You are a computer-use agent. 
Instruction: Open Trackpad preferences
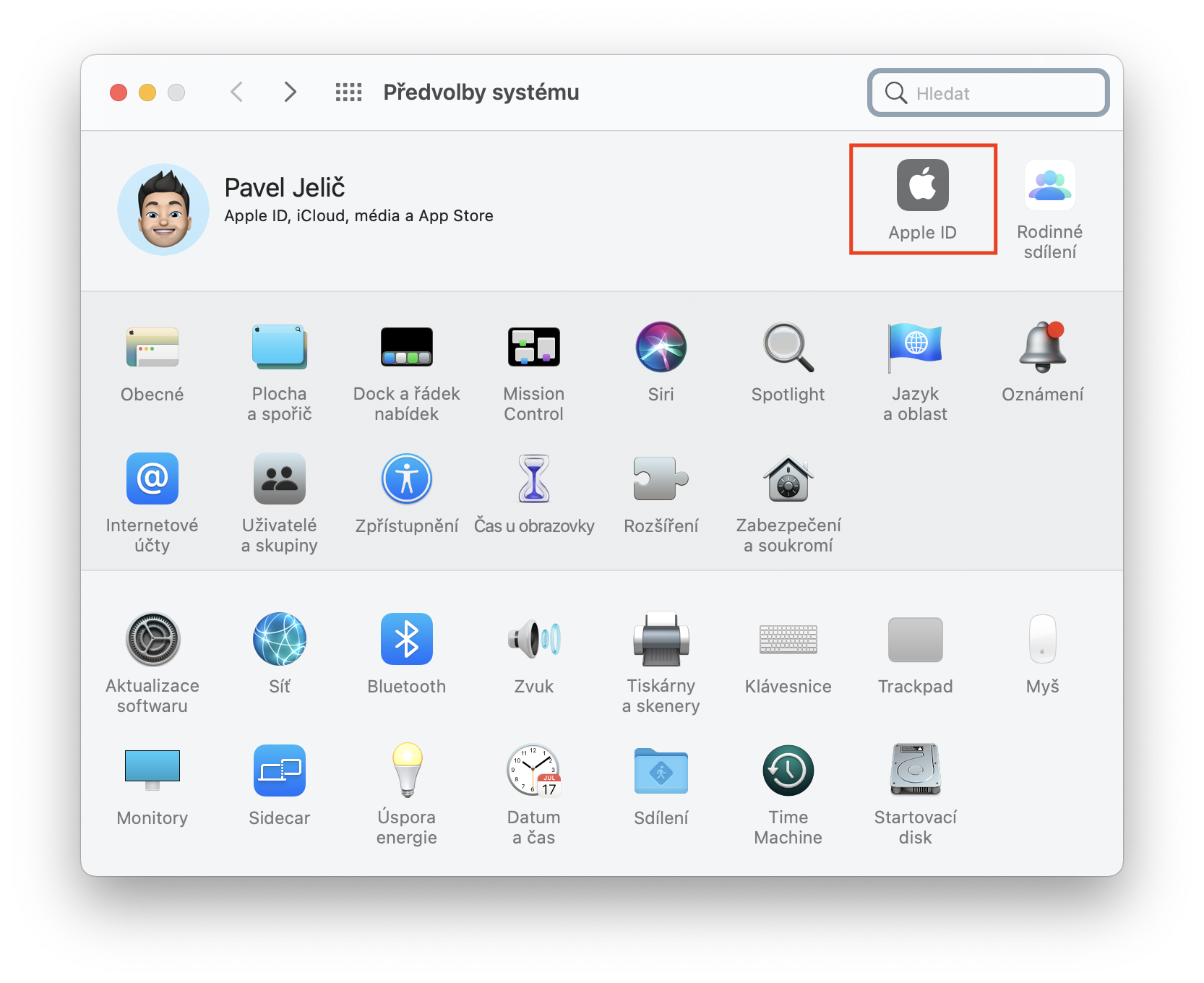tap(915, 655)
